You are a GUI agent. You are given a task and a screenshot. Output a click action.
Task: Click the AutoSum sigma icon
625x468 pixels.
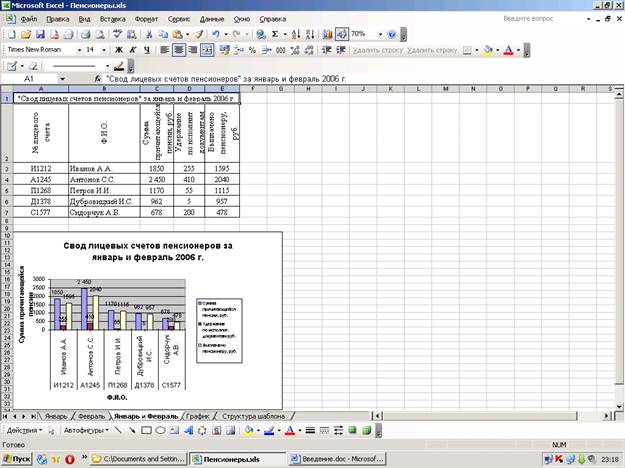275,34
